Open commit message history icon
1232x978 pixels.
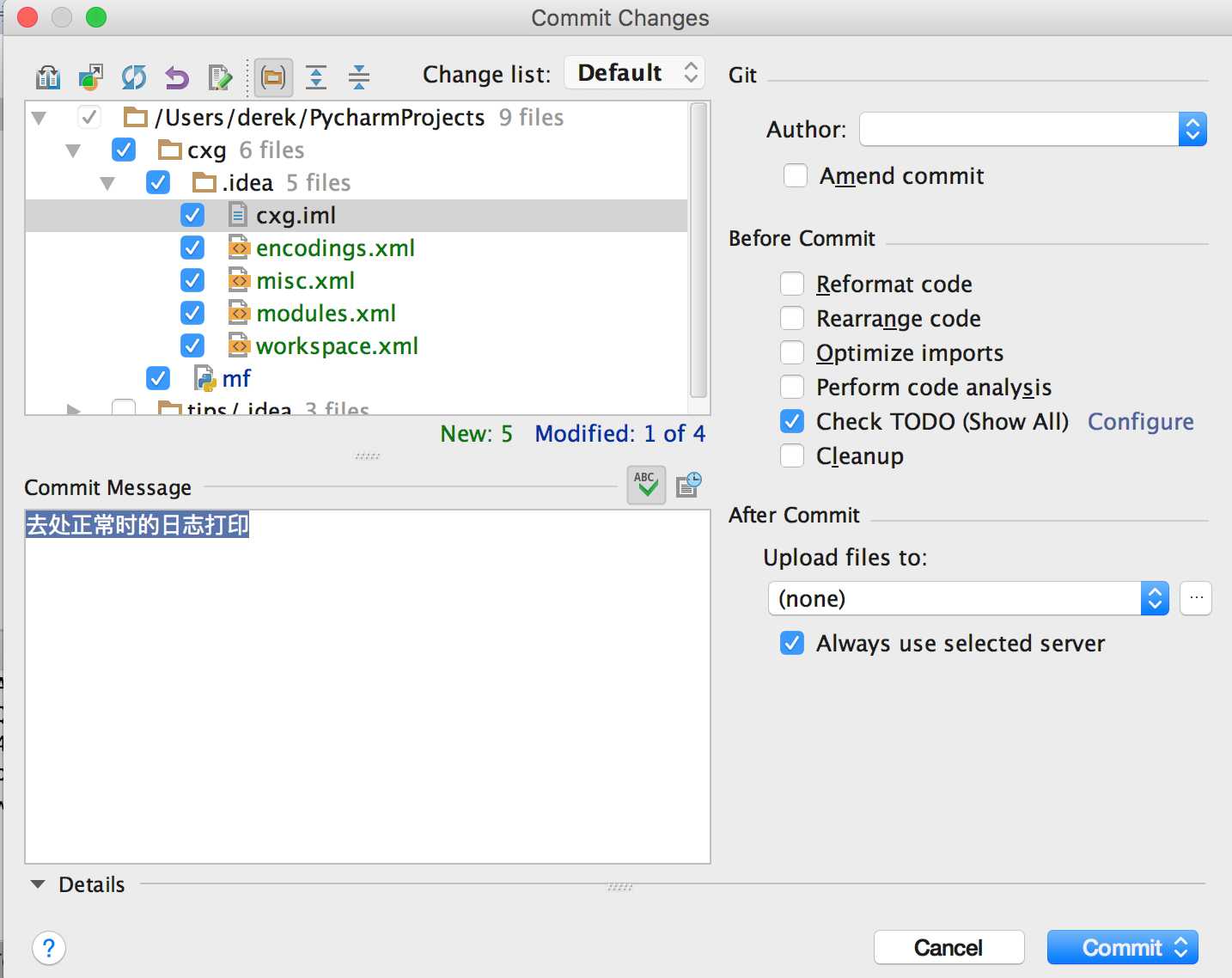tap(689, 485)
